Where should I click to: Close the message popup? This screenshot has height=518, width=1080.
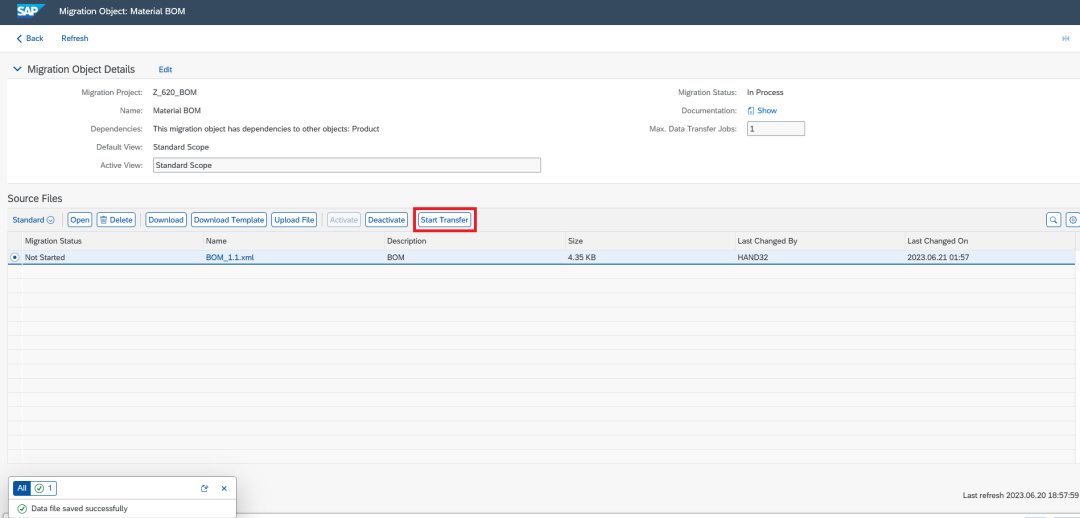[x=224, y=488]
